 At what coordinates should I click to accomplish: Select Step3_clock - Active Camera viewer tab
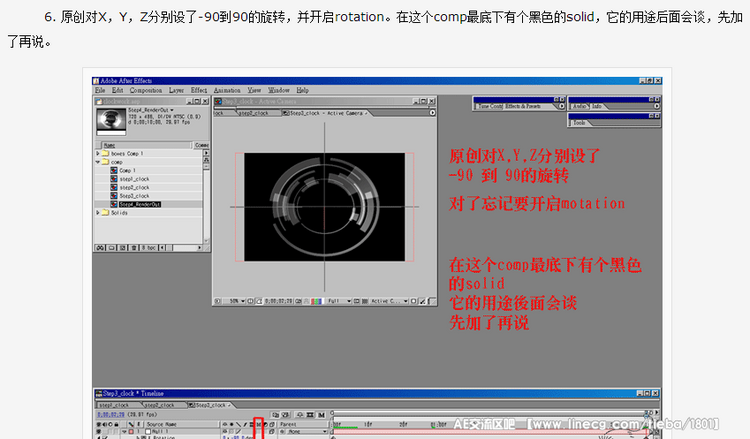(325, 113)
